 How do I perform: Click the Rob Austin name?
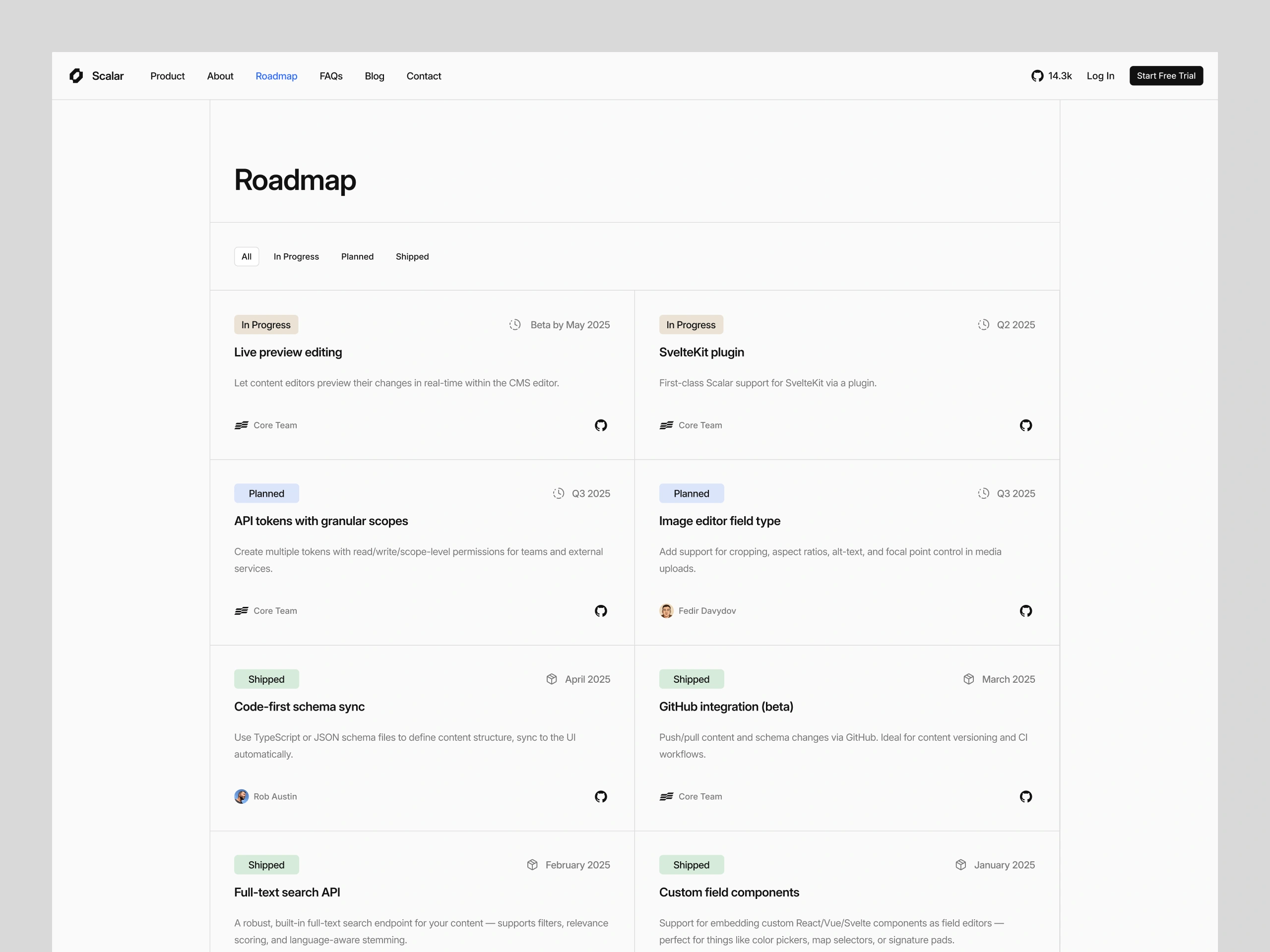(x=275, y=796)
